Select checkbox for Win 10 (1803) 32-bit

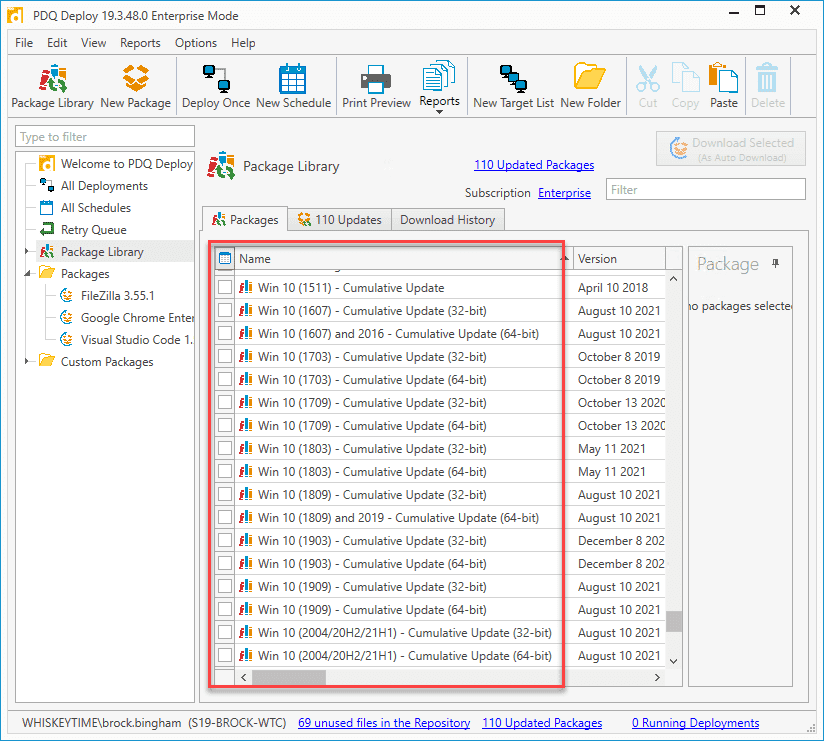225,449
